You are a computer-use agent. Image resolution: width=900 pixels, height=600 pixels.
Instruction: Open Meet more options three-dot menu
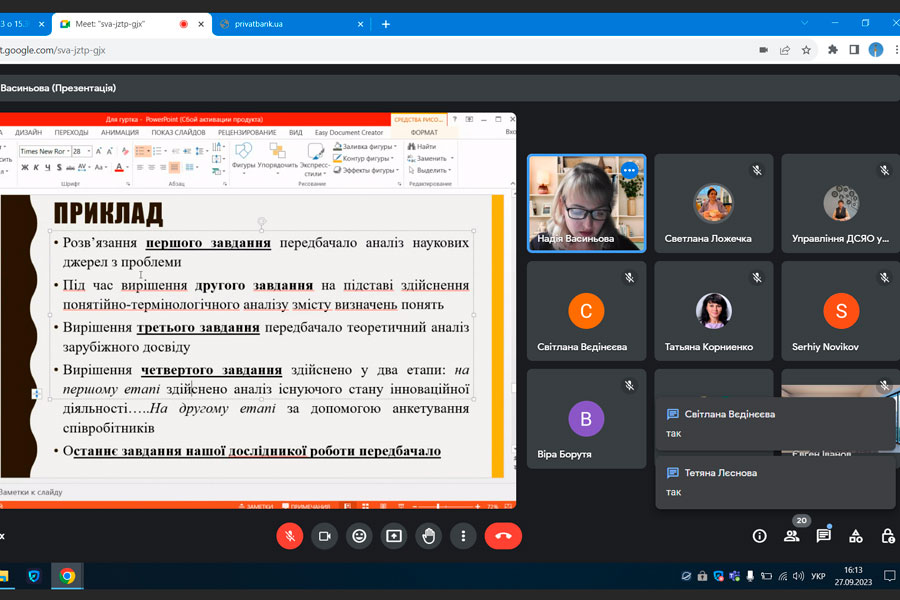click(x=463, y=536)
